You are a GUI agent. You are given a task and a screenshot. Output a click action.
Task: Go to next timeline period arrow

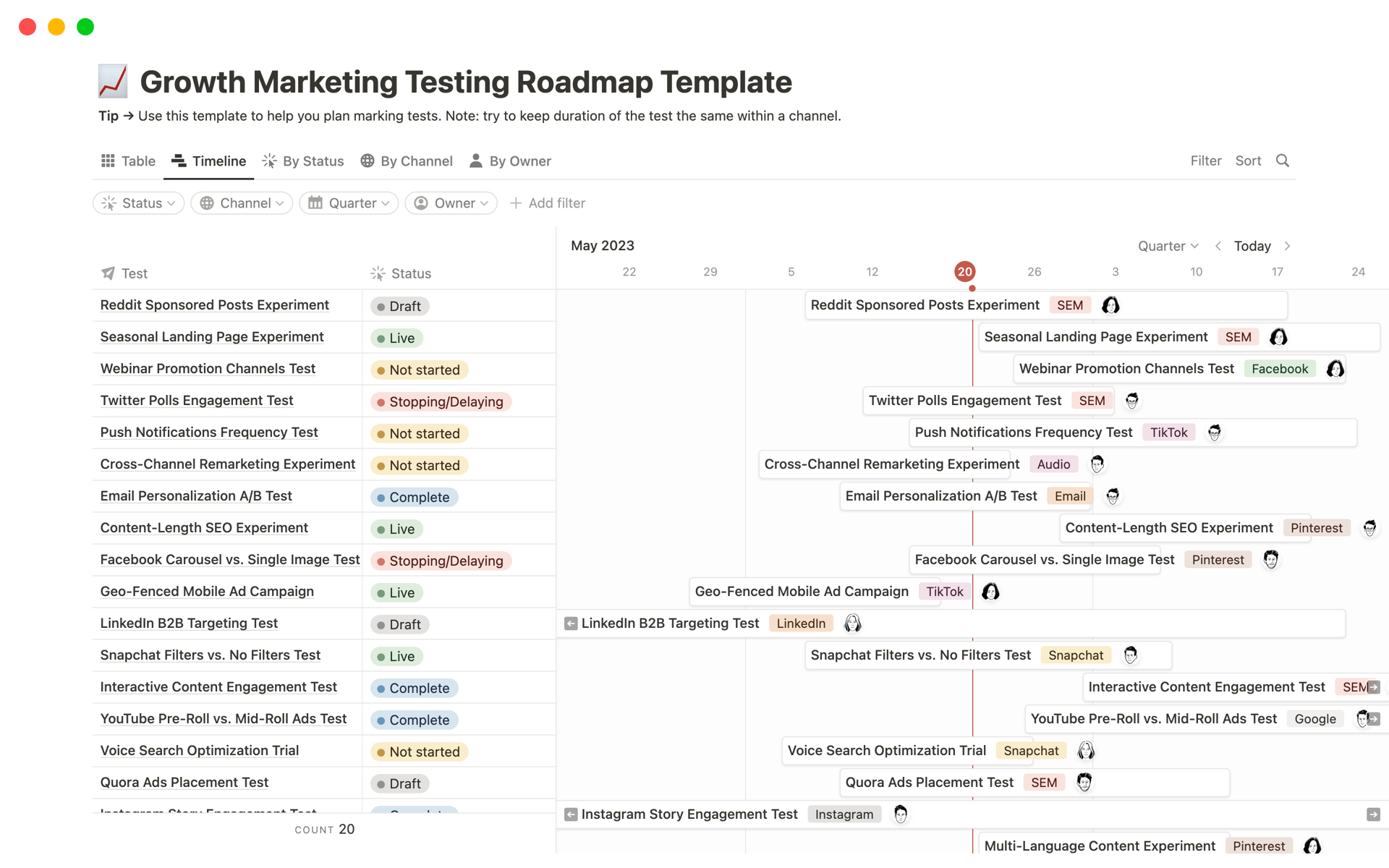1288,246
